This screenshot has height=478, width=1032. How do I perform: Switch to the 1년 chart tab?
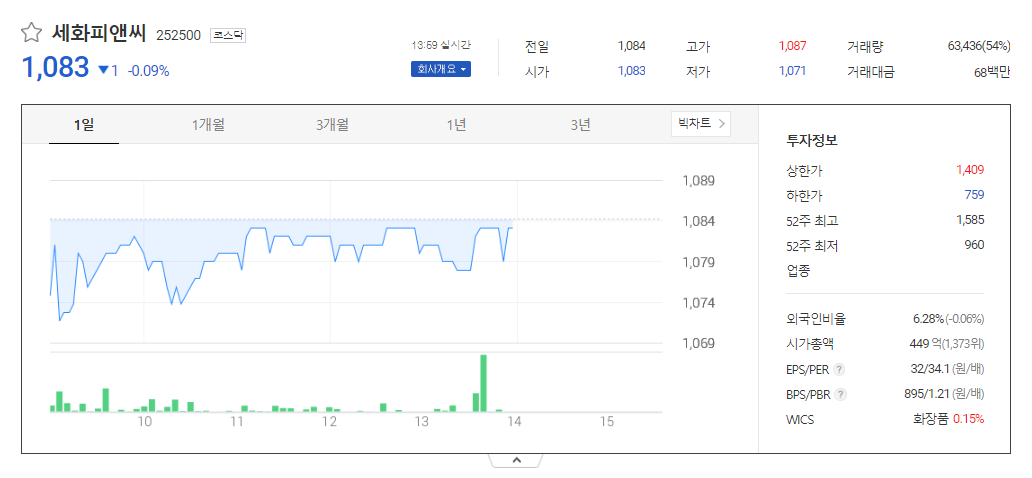tap(456, 124)
